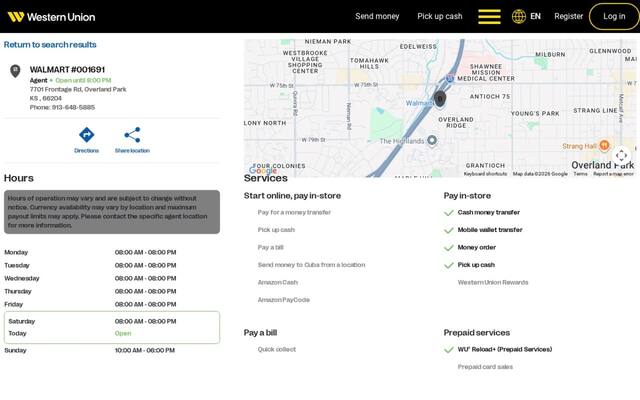The height and width of the screenshot is (400, 640).
Task: Click Amazon Cash service item
Action: pos(278,282)
